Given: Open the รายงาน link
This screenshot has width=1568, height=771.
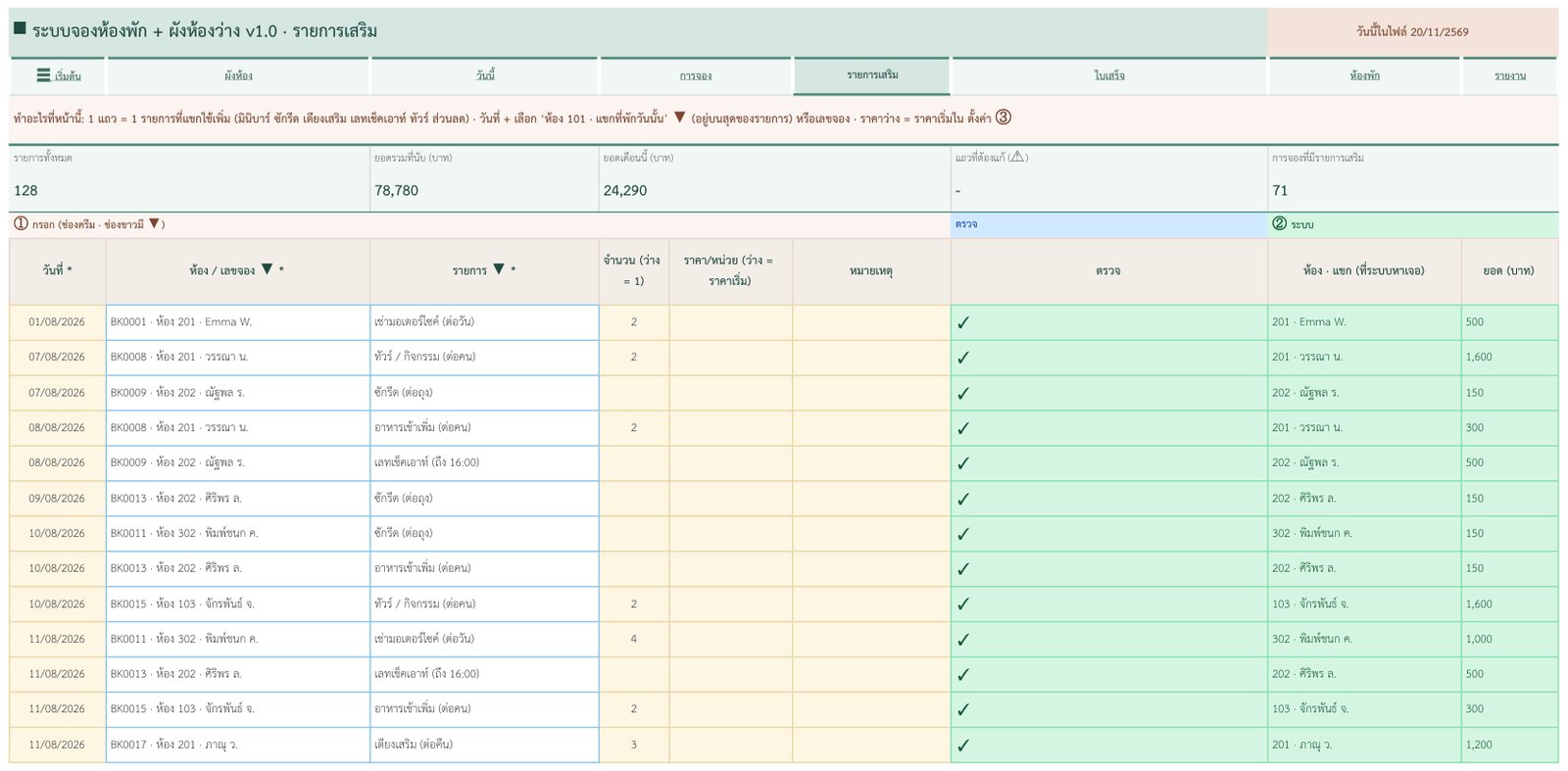Looking at the screenshot, I should [1510, 75].
